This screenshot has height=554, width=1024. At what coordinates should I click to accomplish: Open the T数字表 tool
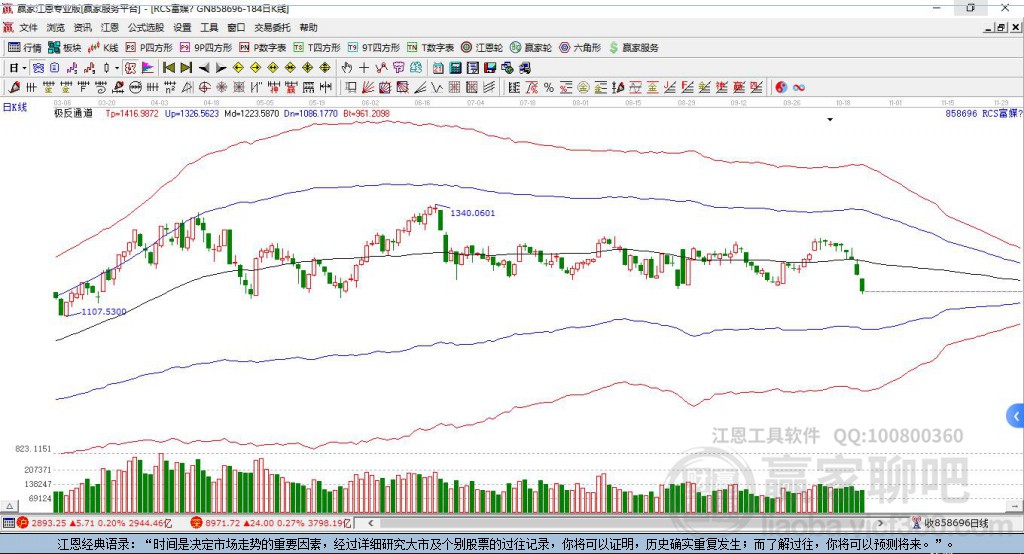click(430, 48)
